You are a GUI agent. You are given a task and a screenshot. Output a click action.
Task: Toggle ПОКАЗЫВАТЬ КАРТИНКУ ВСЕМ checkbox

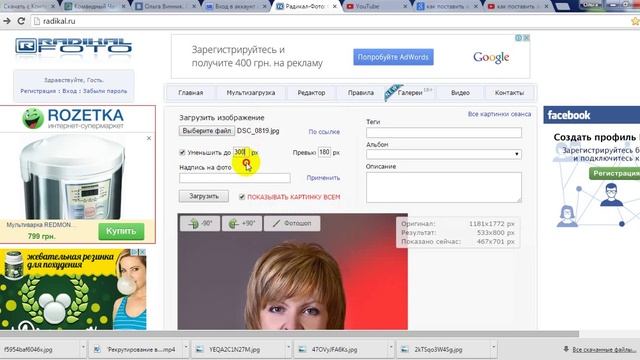pyautogui.click(x=242, y=197)
